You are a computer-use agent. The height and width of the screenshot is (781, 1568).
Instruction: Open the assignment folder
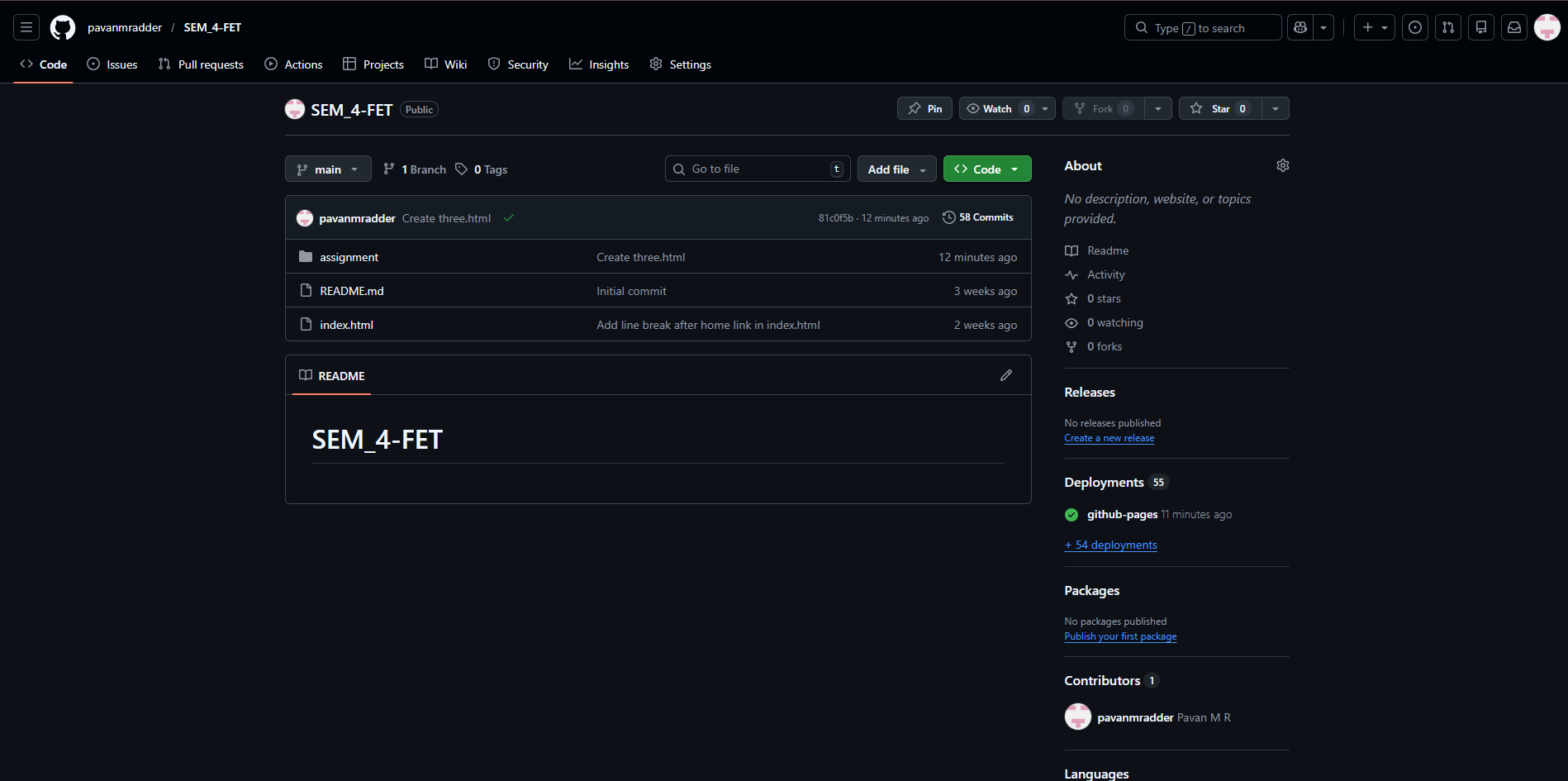(x=349, y=257)
